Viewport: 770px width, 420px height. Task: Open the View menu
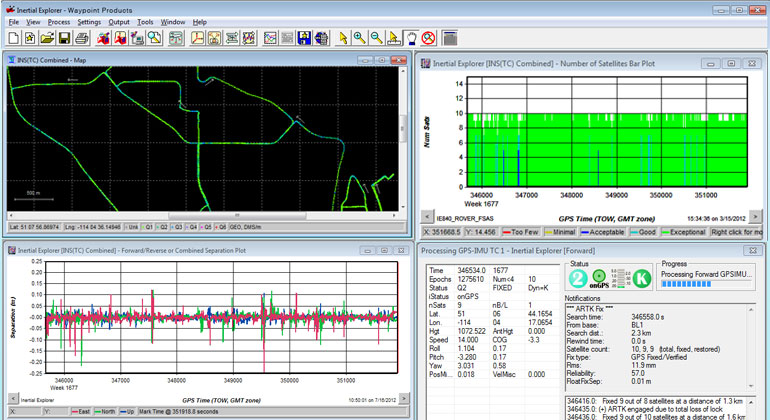33,22
